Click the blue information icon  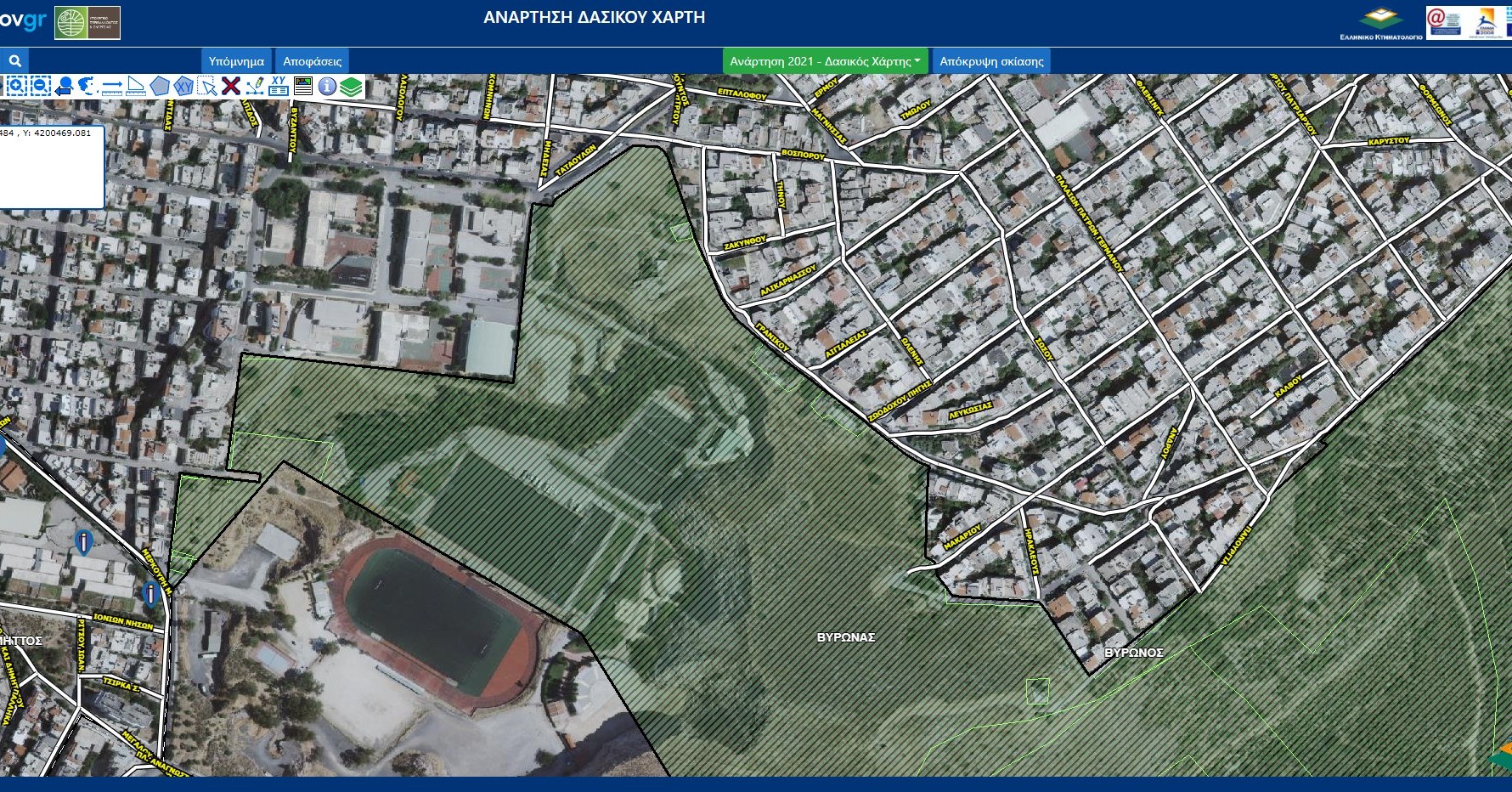327,86
